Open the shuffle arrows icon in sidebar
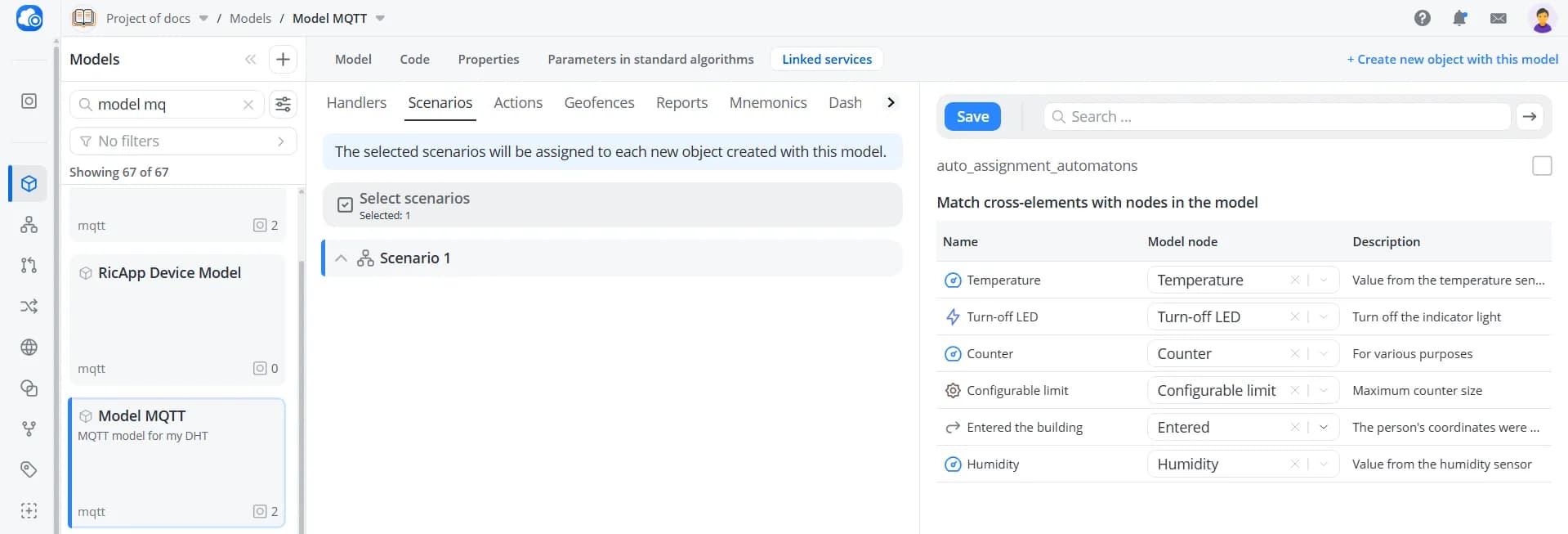The height and width of the screenshot is (534, 1568). point(29,306)
